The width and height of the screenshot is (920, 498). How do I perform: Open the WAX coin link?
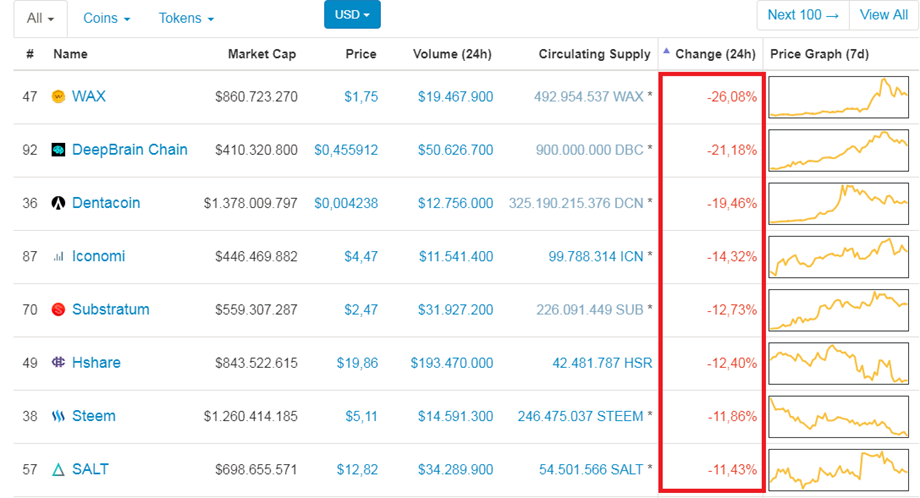(89, 96)
